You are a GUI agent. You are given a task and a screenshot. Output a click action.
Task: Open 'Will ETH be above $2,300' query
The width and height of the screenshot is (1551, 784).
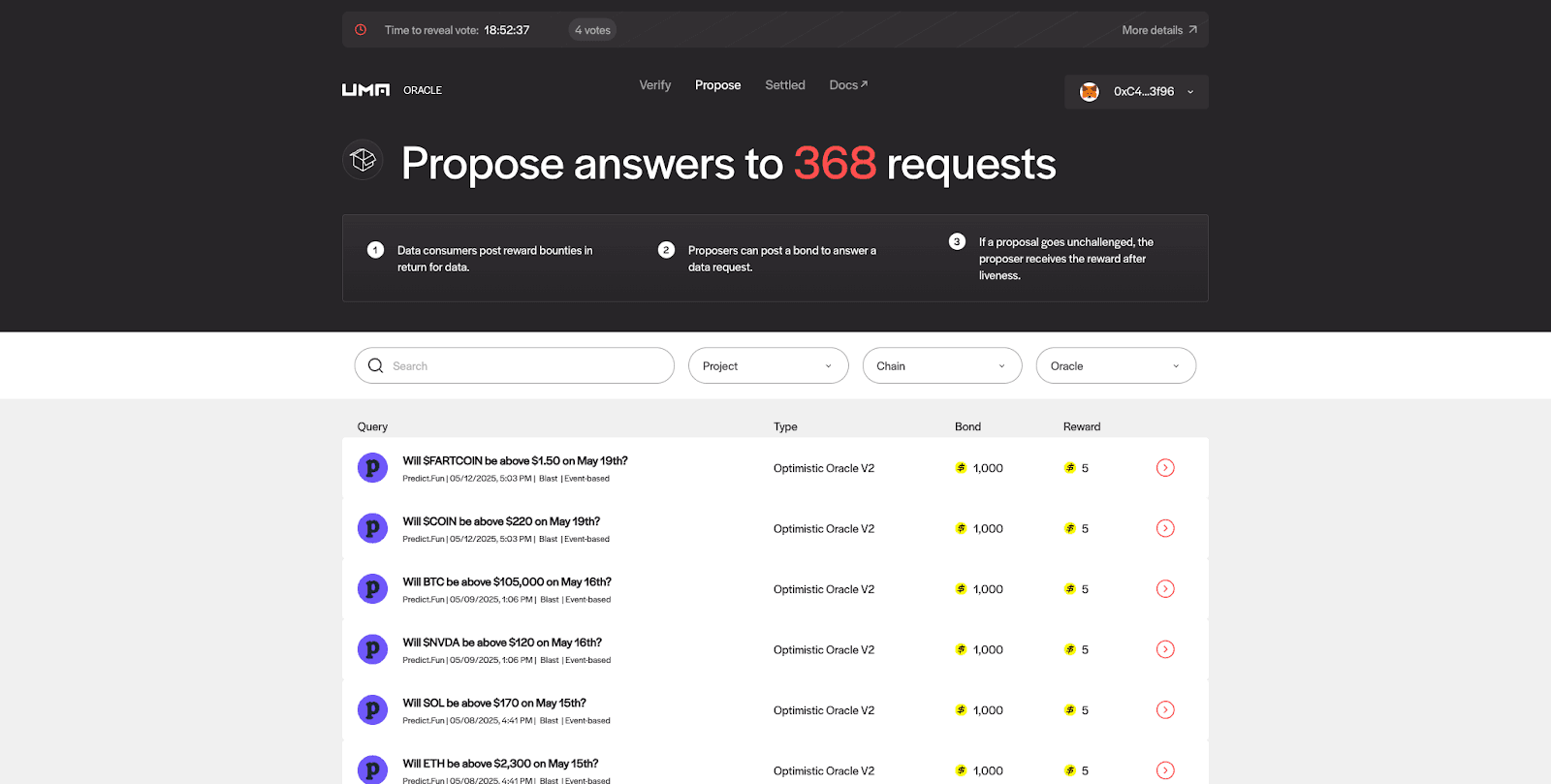point(500,764)
